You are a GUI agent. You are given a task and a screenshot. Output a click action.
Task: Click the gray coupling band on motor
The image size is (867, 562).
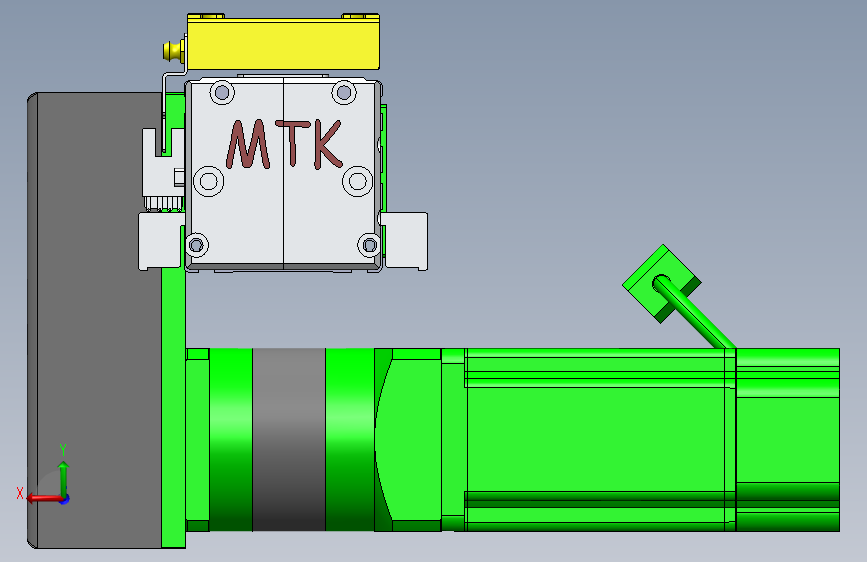point(289,440)
